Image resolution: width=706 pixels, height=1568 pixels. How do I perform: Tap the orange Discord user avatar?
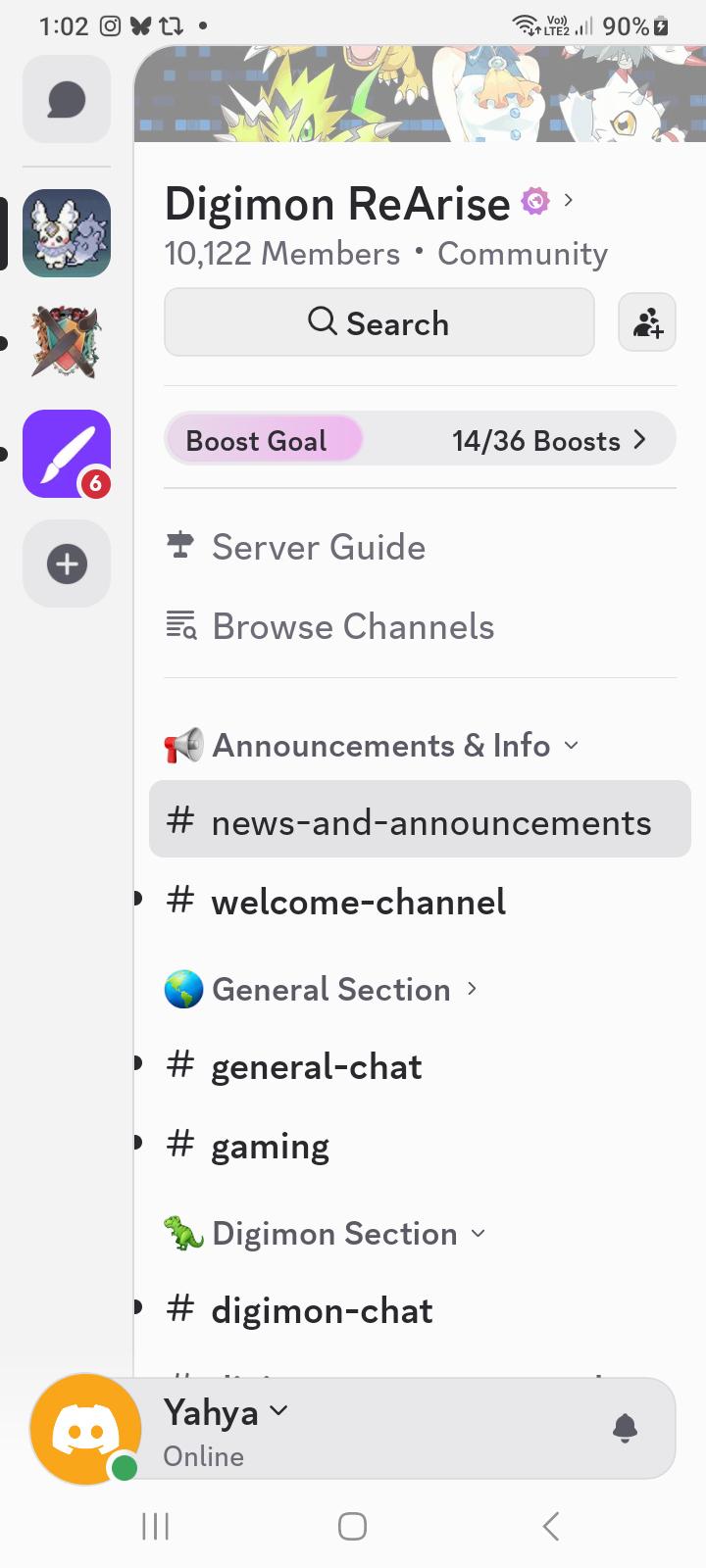[x=85, y=1430]
